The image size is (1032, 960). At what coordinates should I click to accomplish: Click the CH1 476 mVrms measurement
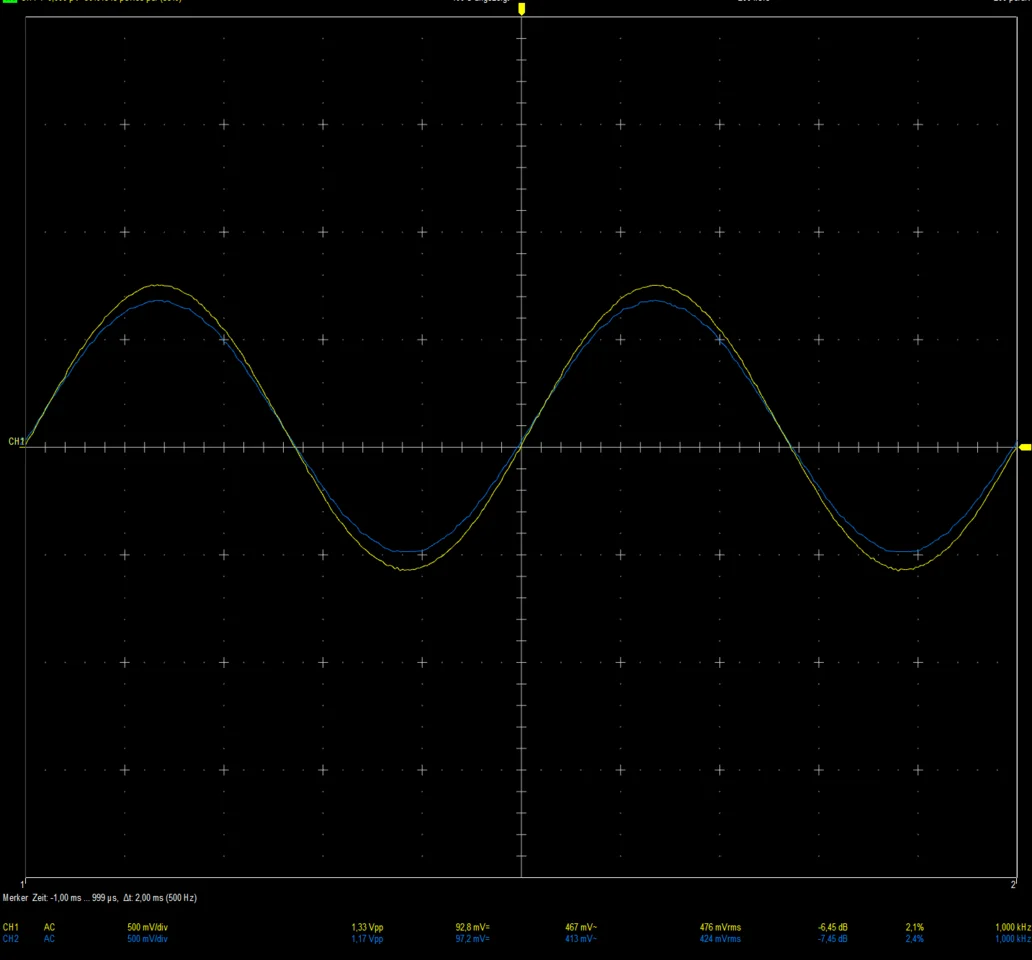pos(720,927)
